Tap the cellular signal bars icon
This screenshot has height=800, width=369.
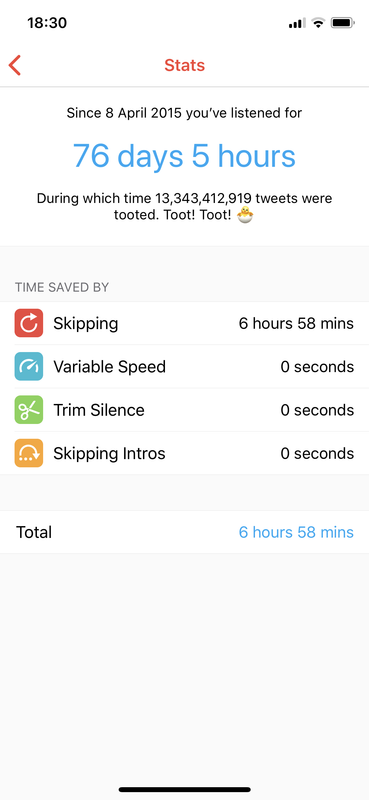[x=297, y=23]
